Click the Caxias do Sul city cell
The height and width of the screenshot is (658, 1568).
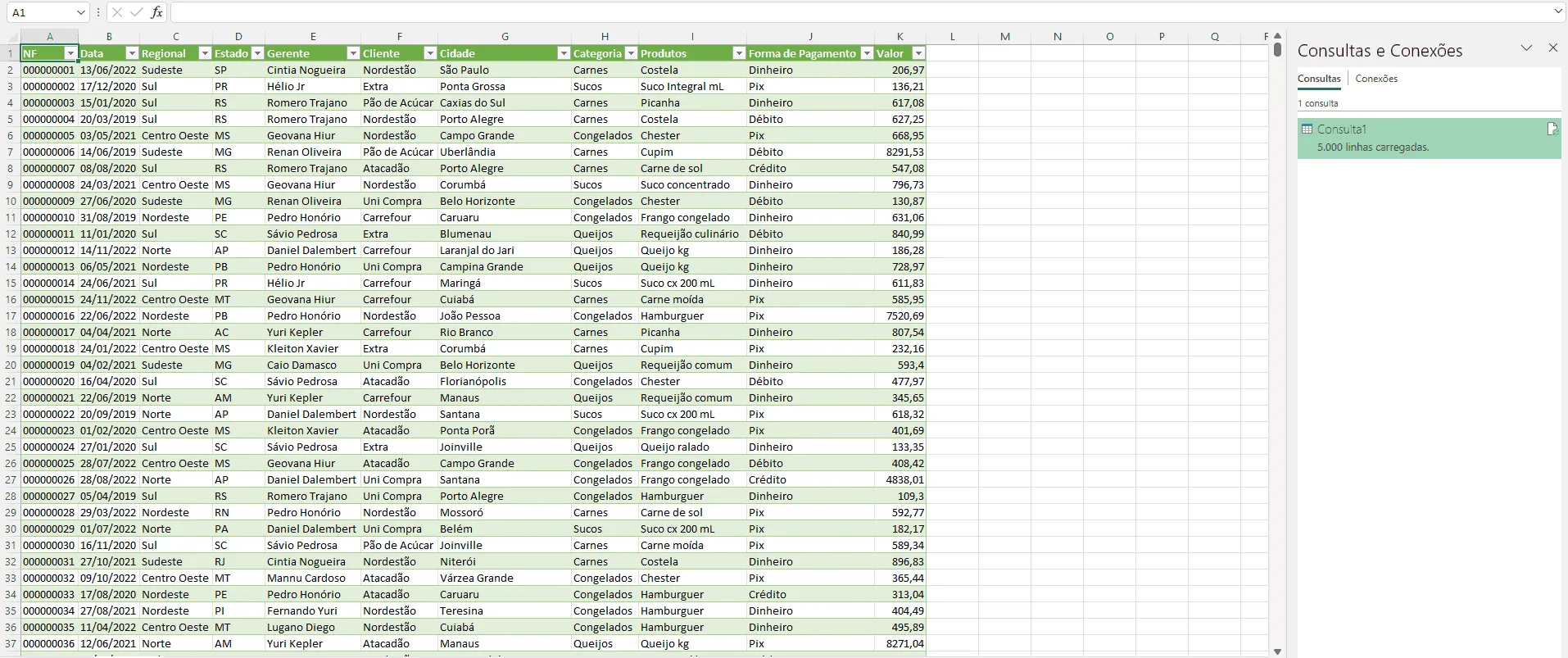click(505, 102)
